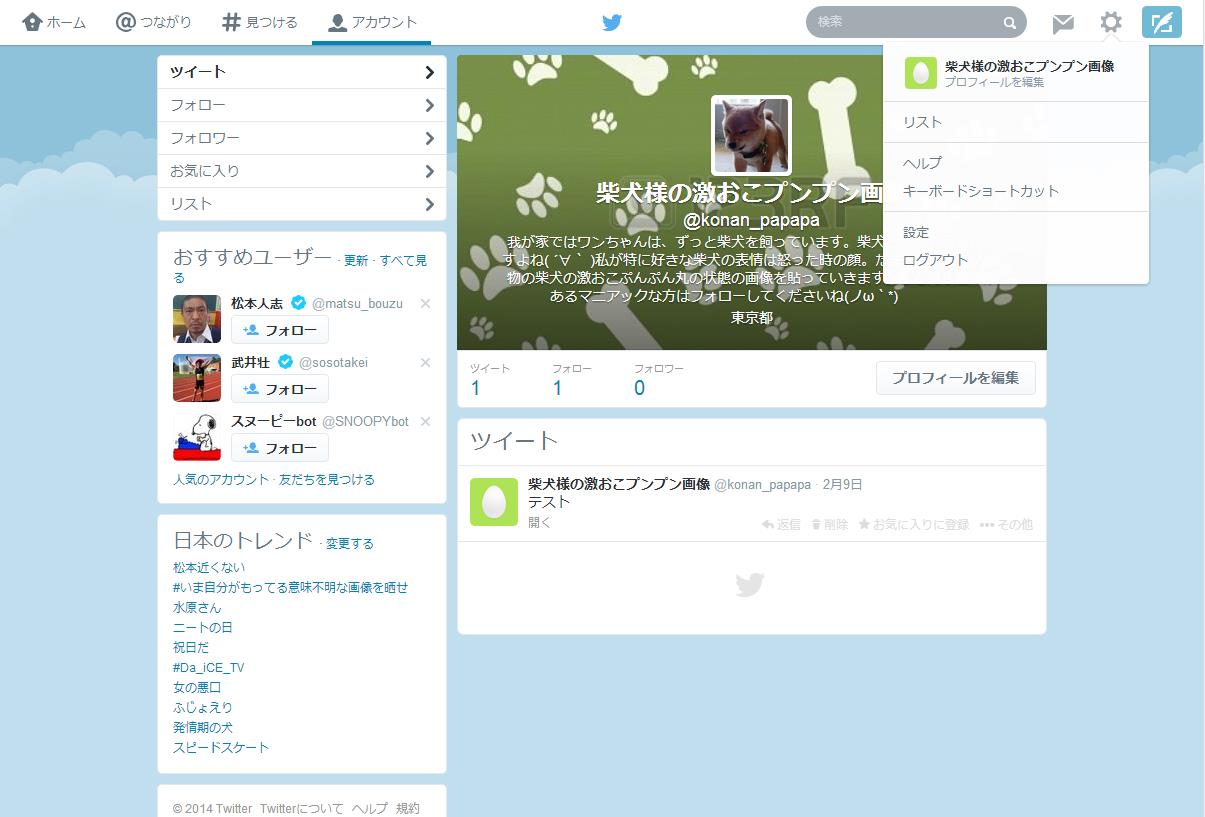Click 返信 on the テスト tweet
The height and width of the screenshot is (817, 1205).
click(x=781, y=524)
